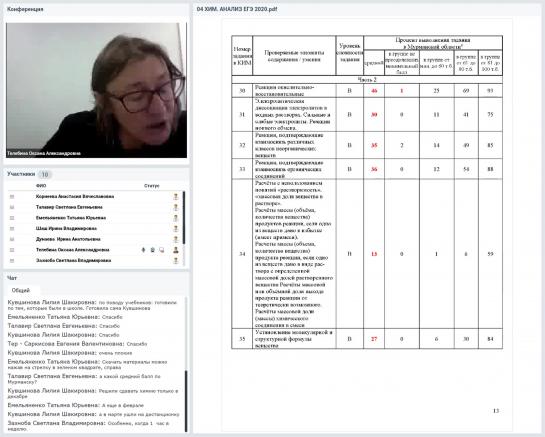Select the 04 ХИМ. АНАЛИЗ ЕГЭ 2020.pdf title

[x=237, y=9]
